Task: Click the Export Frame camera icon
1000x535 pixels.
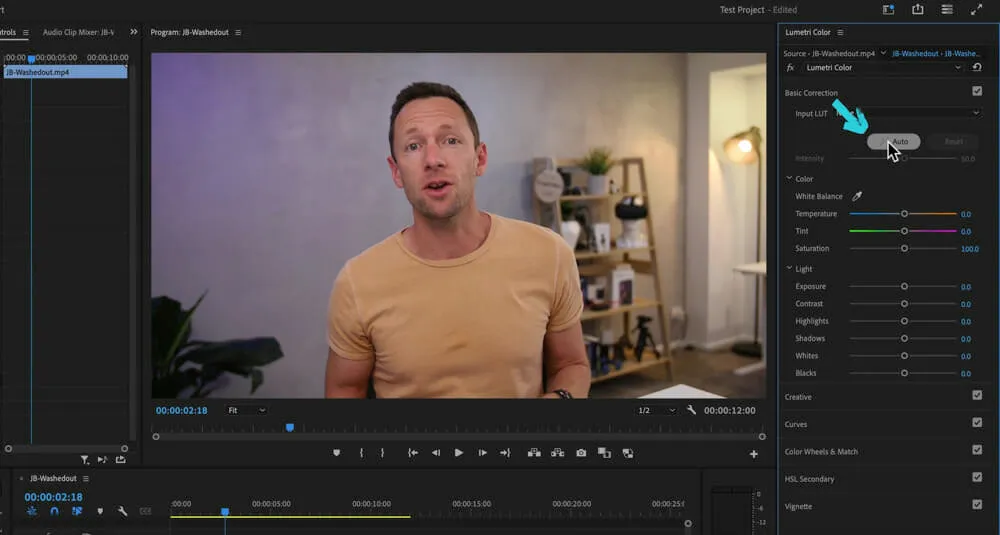Action: 581,453
